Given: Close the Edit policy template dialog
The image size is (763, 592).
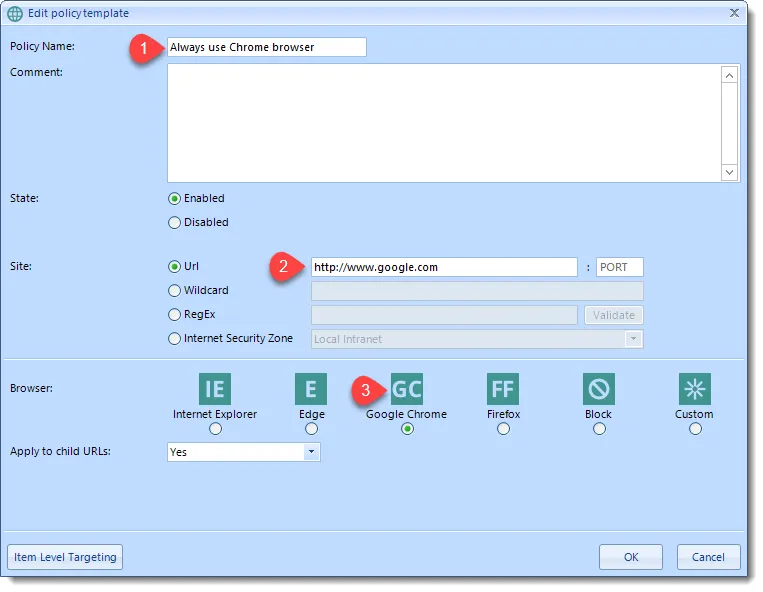Looking at the screenshot, I should point(734,13).
